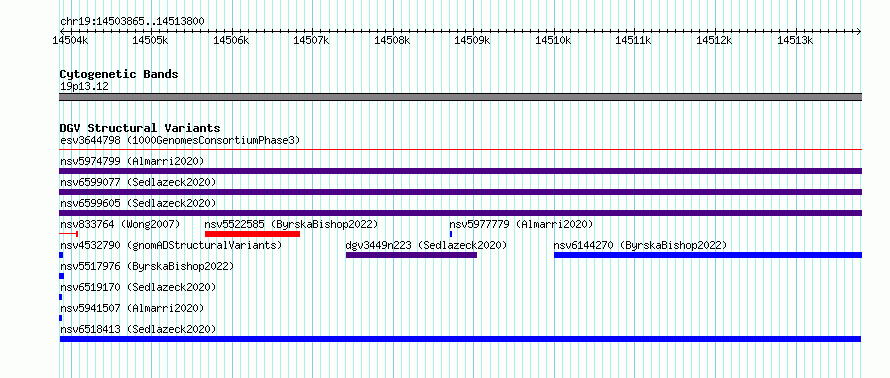Click the small blue nsv4532790 marker

click(61, 255)
